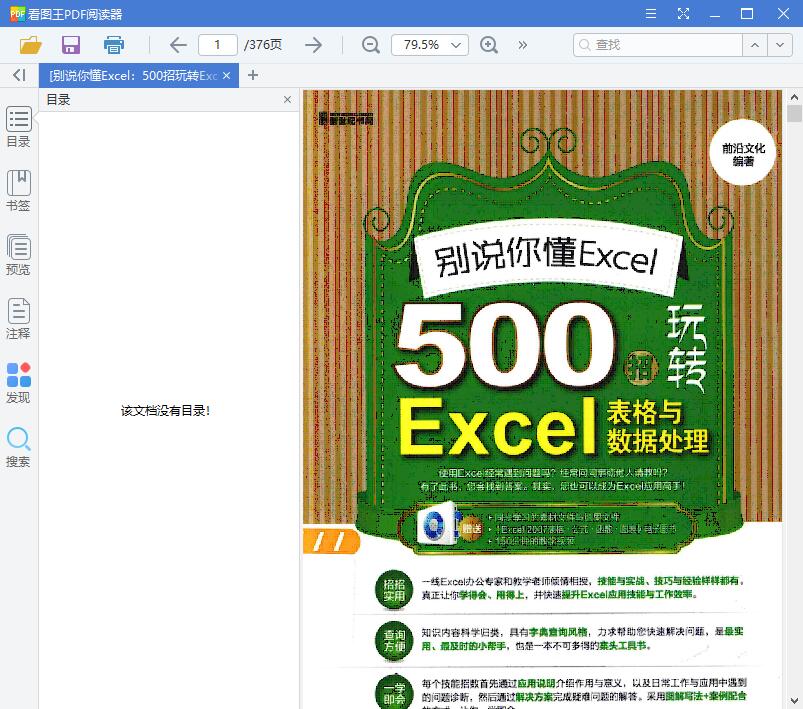
Task: Open the 搜索 search sidebar item
Action: click(x=18, y=447)
